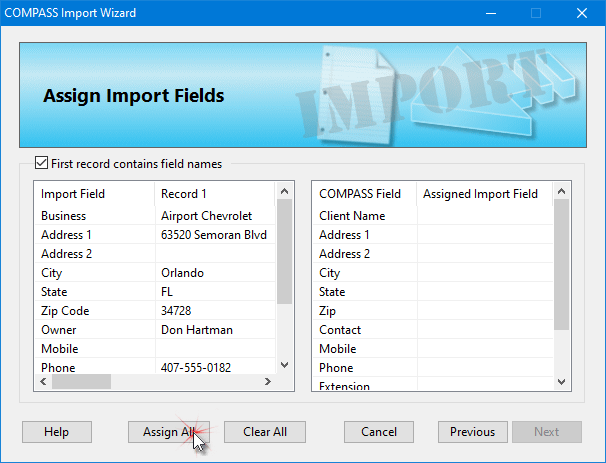Select Mobile in the Import Field list
This screenshot has width=606, height=463.
coord(60,349)
